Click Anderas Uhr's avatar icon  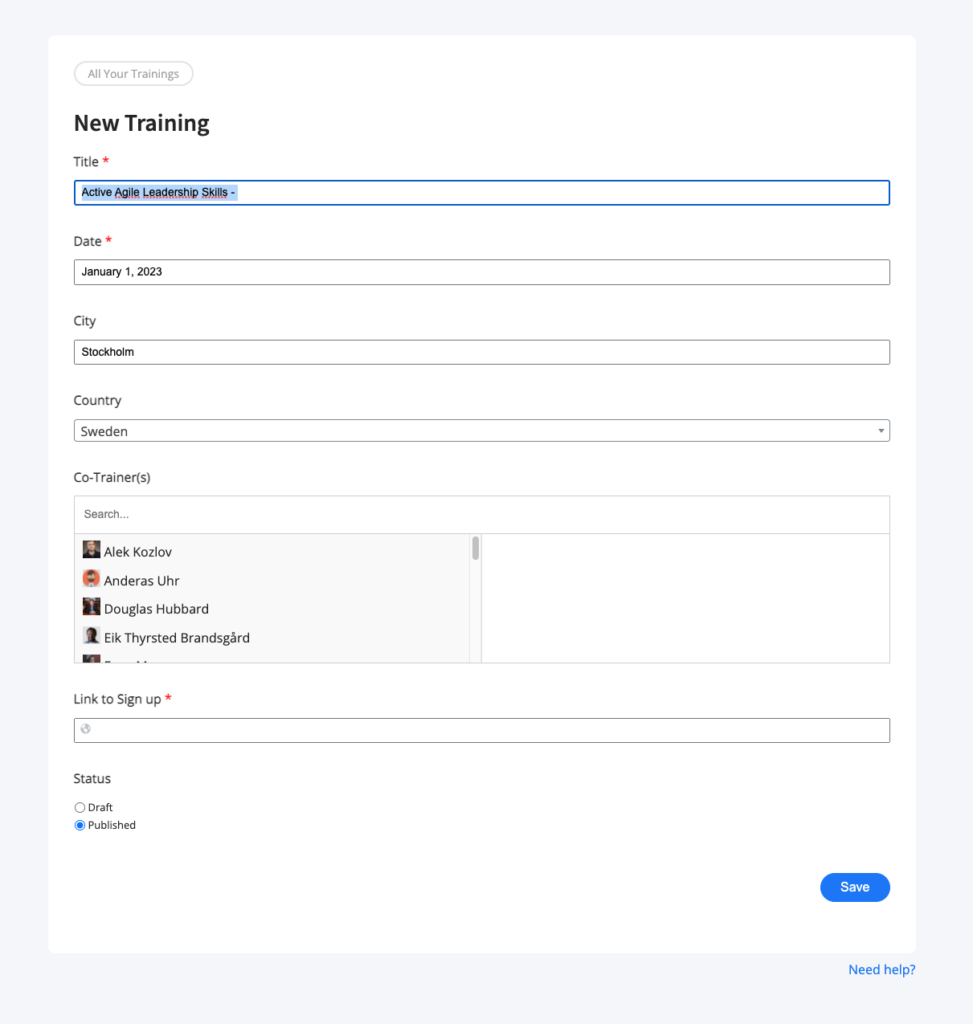coord(91,578)
